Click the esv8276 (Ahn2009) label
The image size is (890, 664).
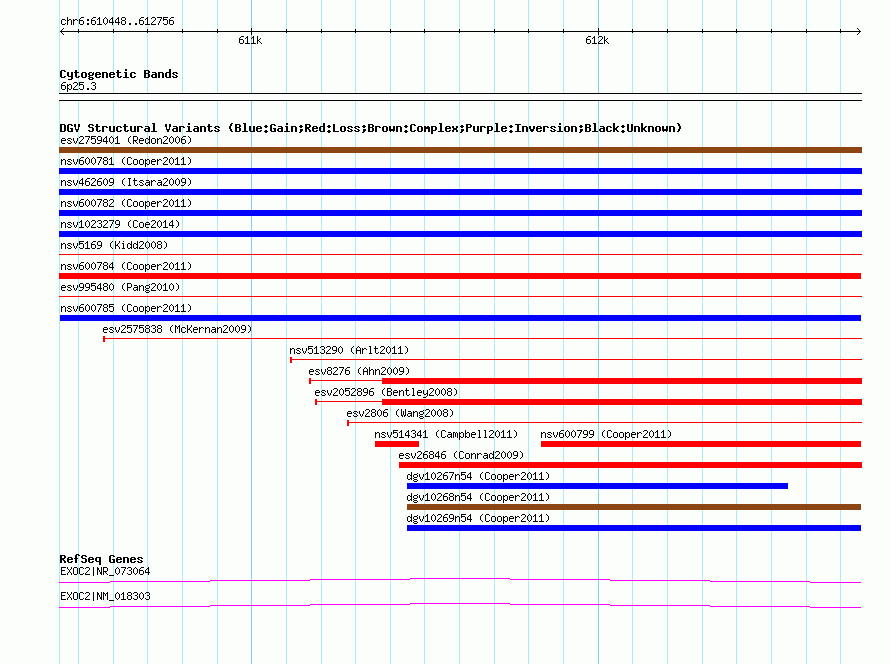pos(359,371)
